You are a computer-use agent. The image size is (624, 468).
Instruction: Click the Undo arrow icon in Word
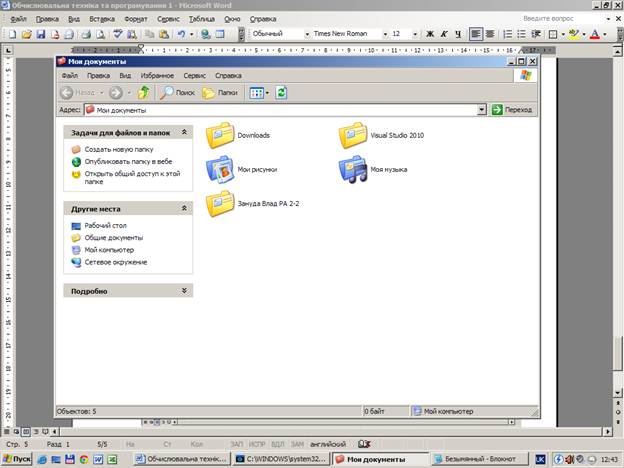coord(181,34)
